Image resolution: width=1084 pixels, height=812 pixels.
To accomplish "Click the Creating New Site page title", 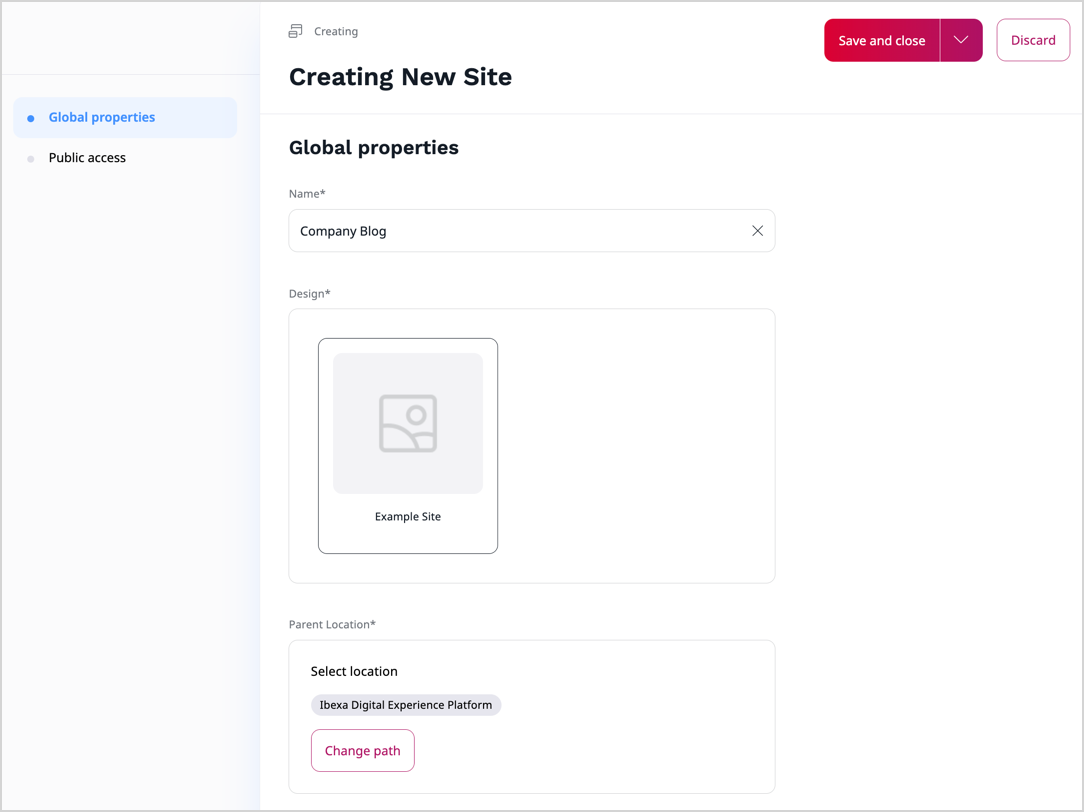I will pos(400,77).
